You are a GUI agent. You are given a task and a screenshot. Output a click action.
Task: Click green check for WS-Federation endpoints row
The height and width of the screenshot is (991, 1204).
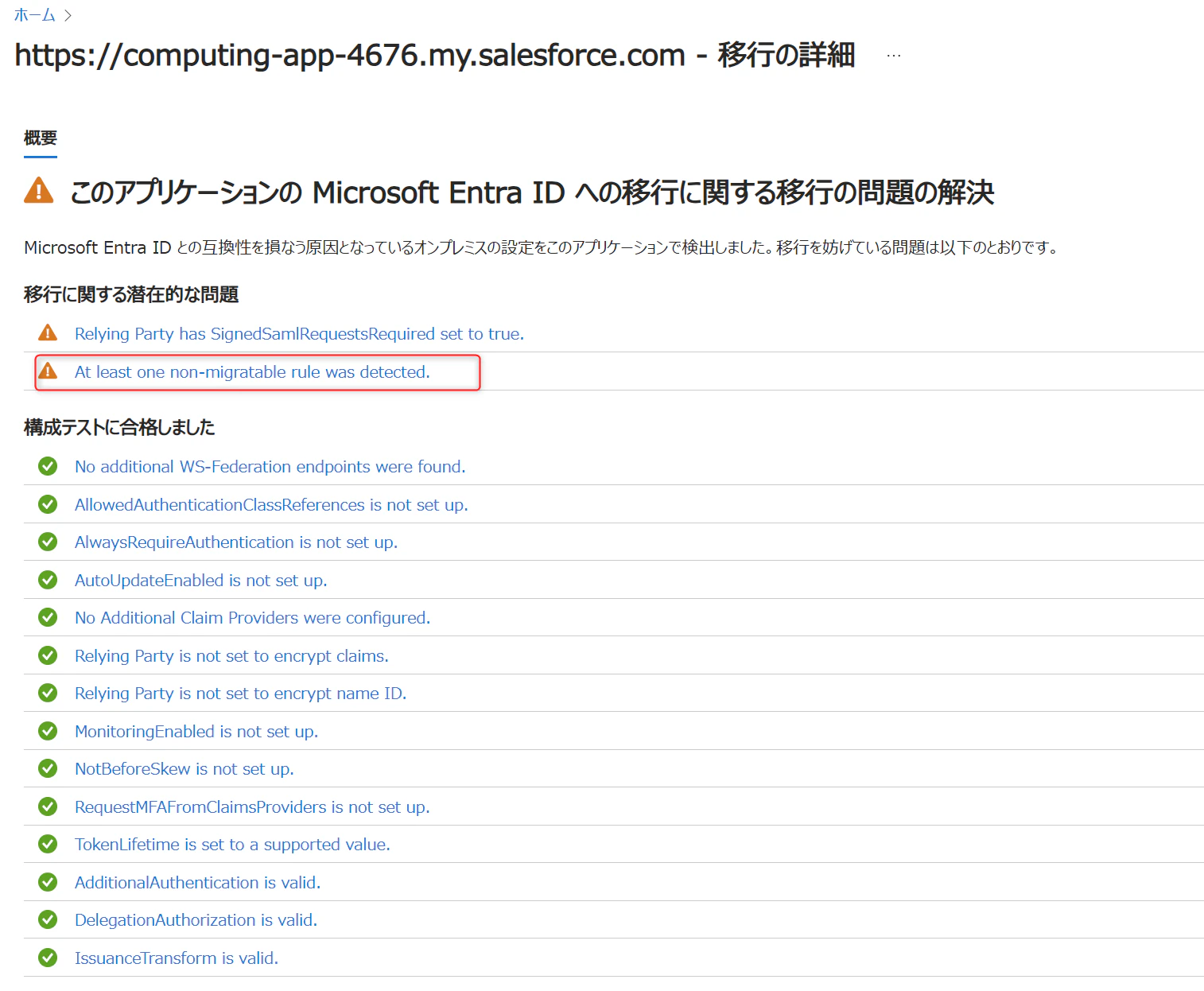48,466
